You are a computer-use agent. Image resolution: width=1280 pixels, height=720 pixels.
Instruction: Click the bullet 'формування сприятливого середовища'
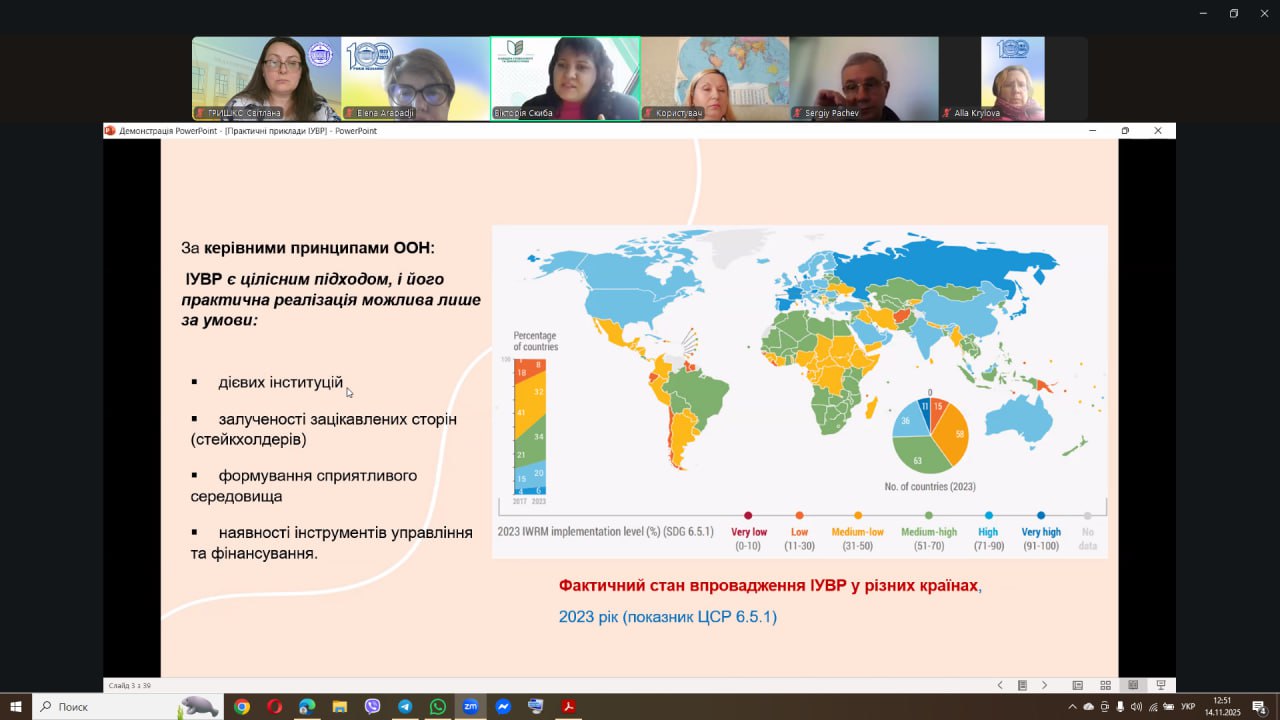[304, 485]
